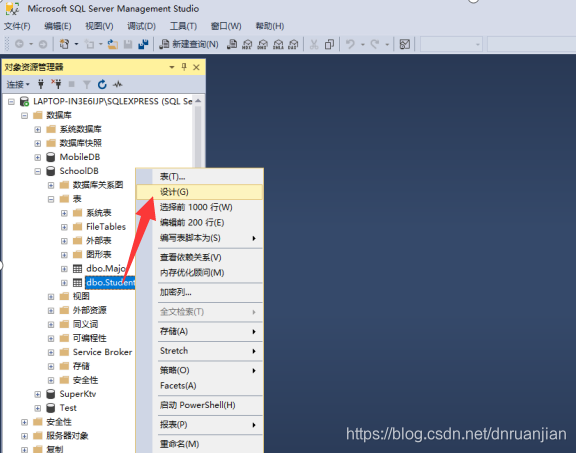Viewport: 576px width, 453px height.
Task: Expand the 系统数据库 folder
Action: click(x=37, y=129)
